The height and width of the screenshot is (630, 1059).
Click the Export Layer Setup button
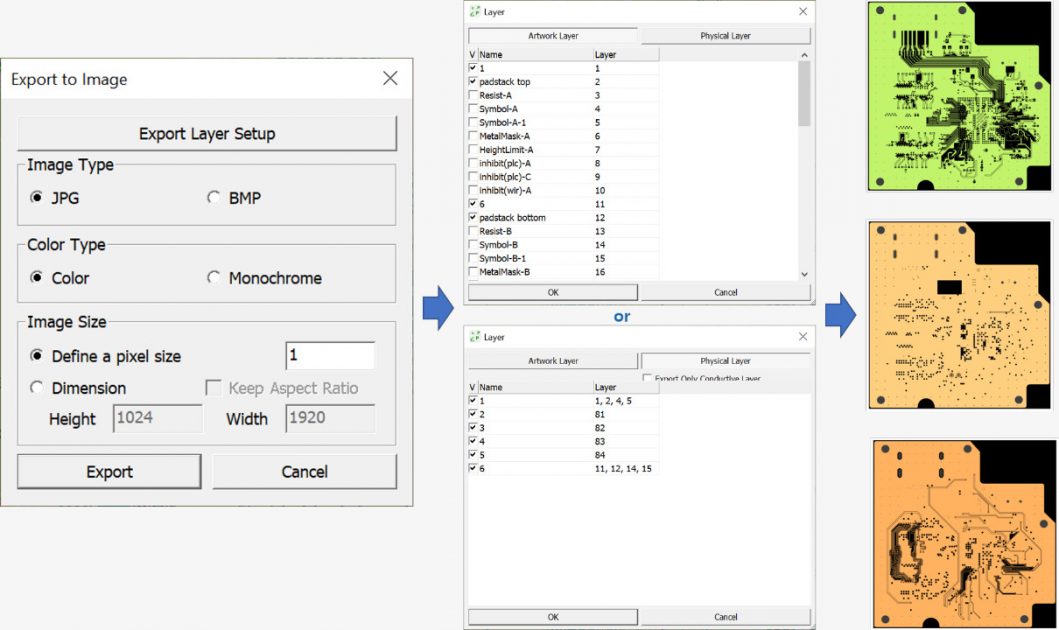(207, 133)
